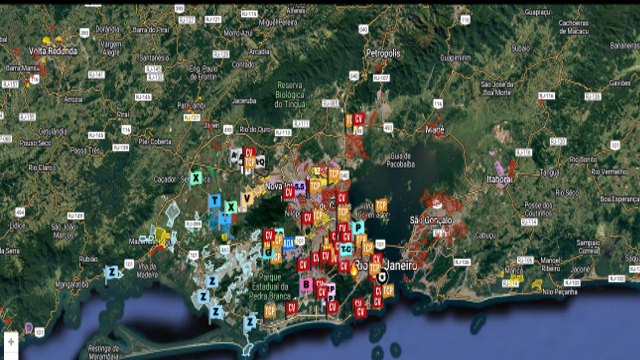Select the TCP flag on Ilha do Governador
The width and height of the screenshot is (640, 360).
coord(381,205)
